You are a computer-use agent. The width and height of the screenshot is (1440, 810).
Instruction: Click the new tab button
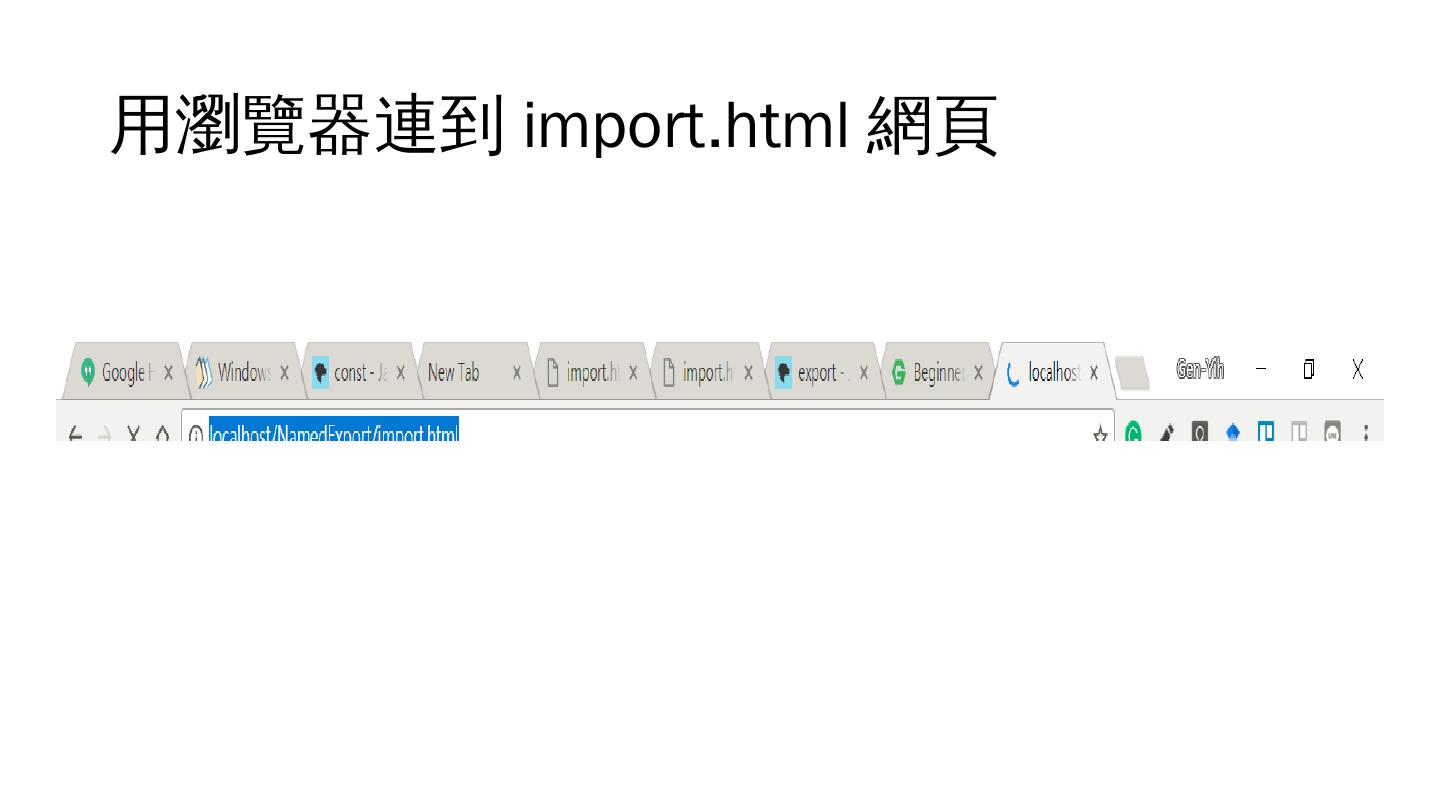[x=1132, y=373]
